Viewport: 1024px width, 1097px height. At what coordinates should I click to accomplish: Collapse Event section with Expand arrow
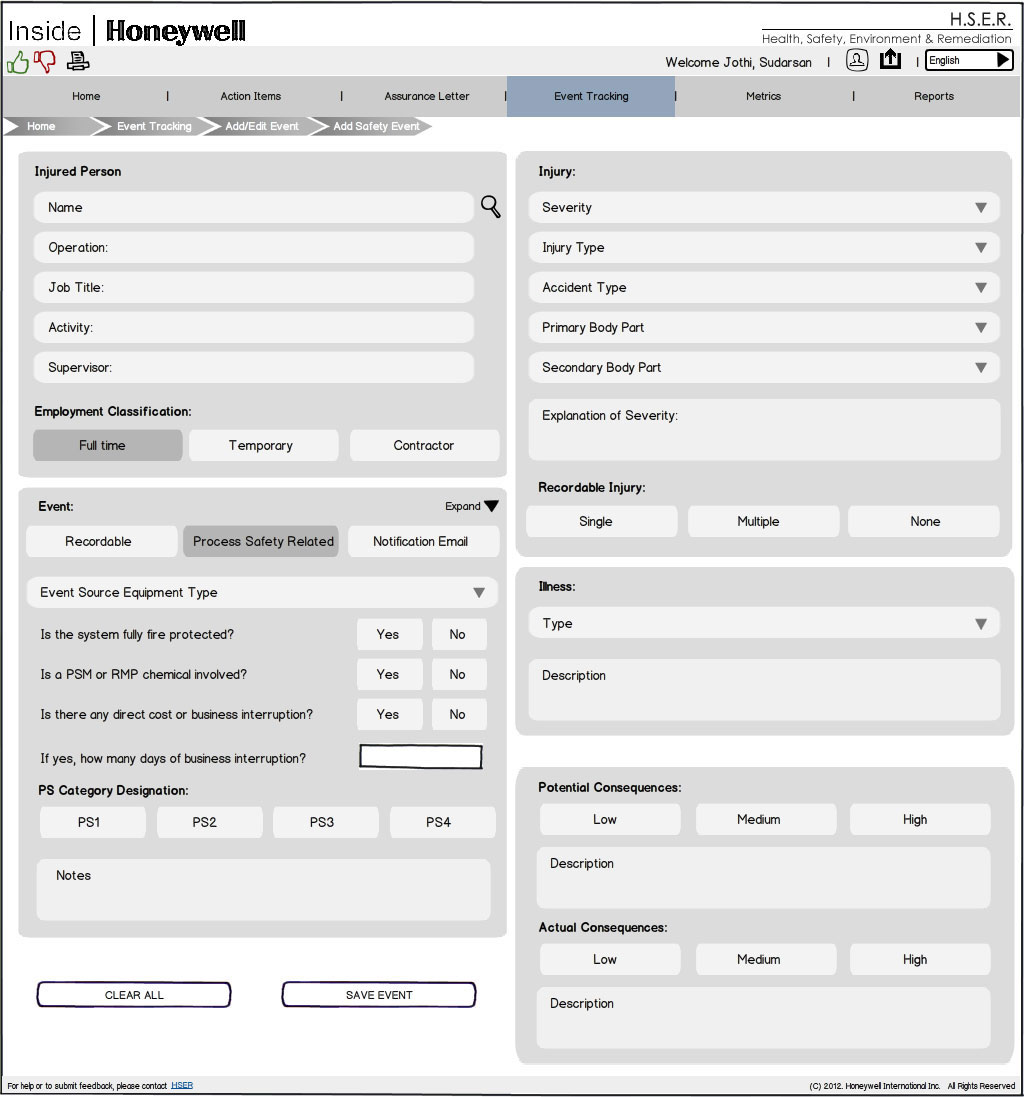tap(491, 506)
